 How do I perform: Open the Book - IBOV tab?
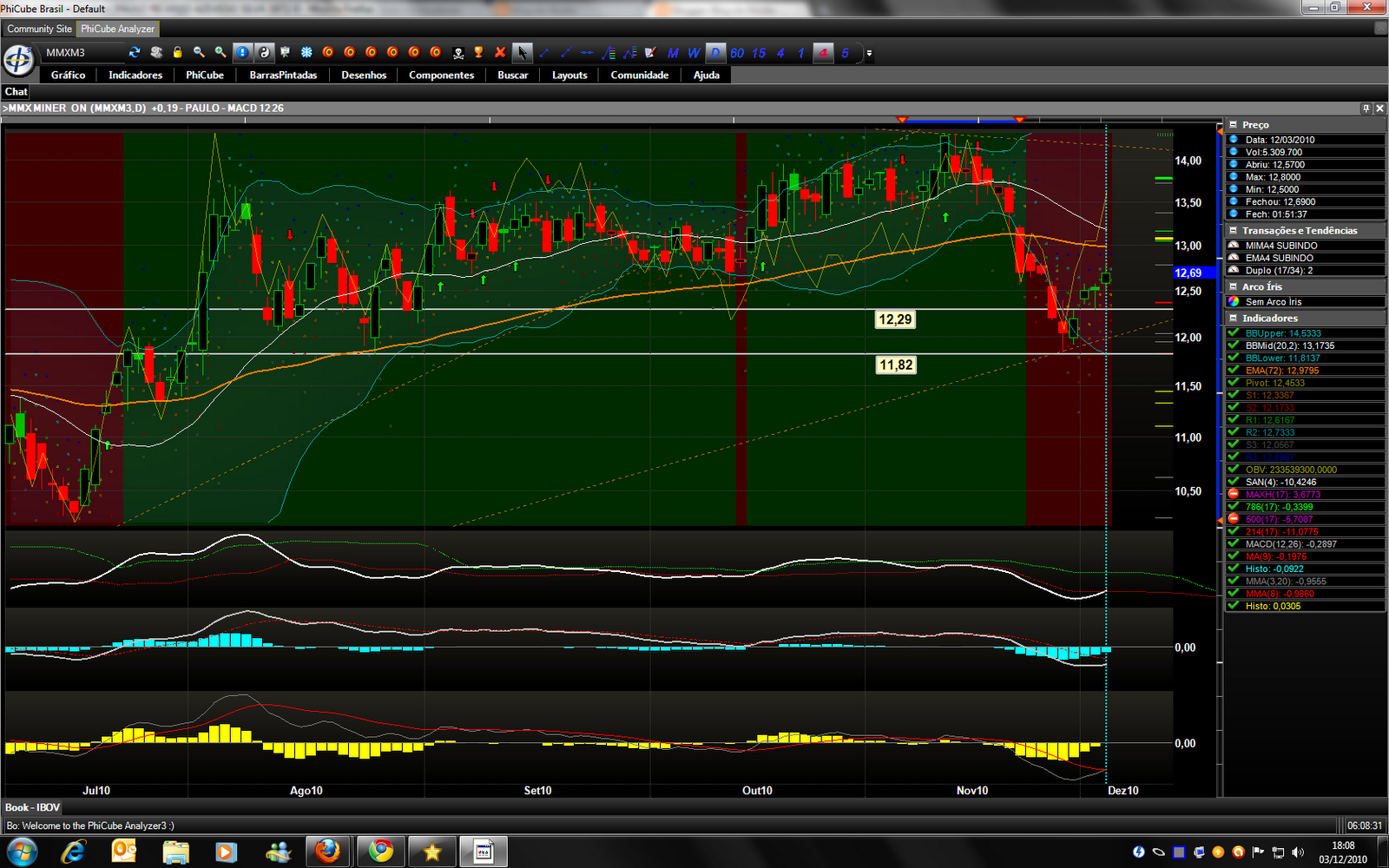point(32,807)
